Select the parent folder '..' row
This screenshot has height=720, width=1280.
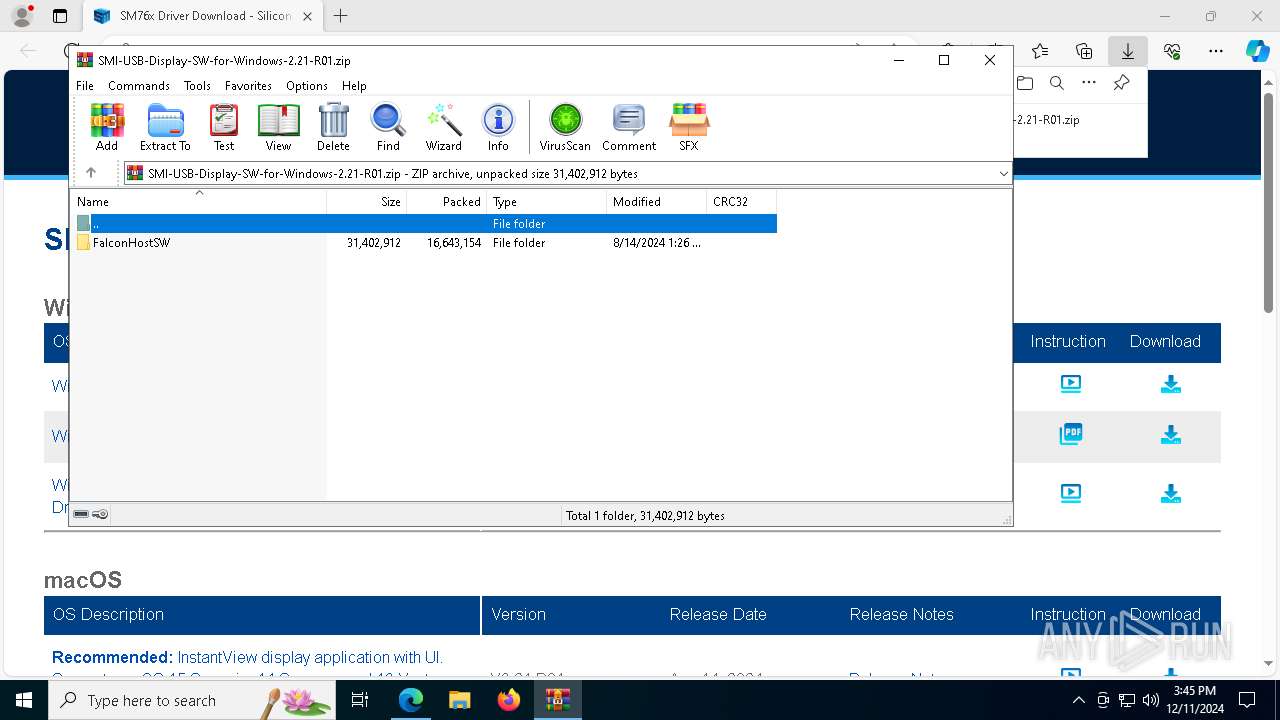point(425,224)
